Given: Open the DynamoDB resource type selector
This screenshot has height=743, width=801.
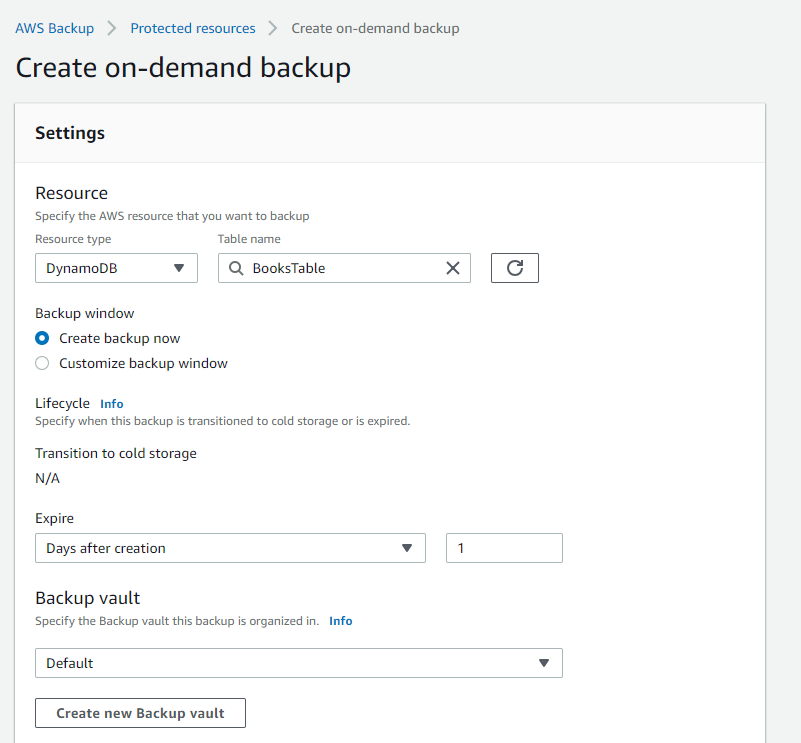Looking at the screenshot, I should (116, 267).
